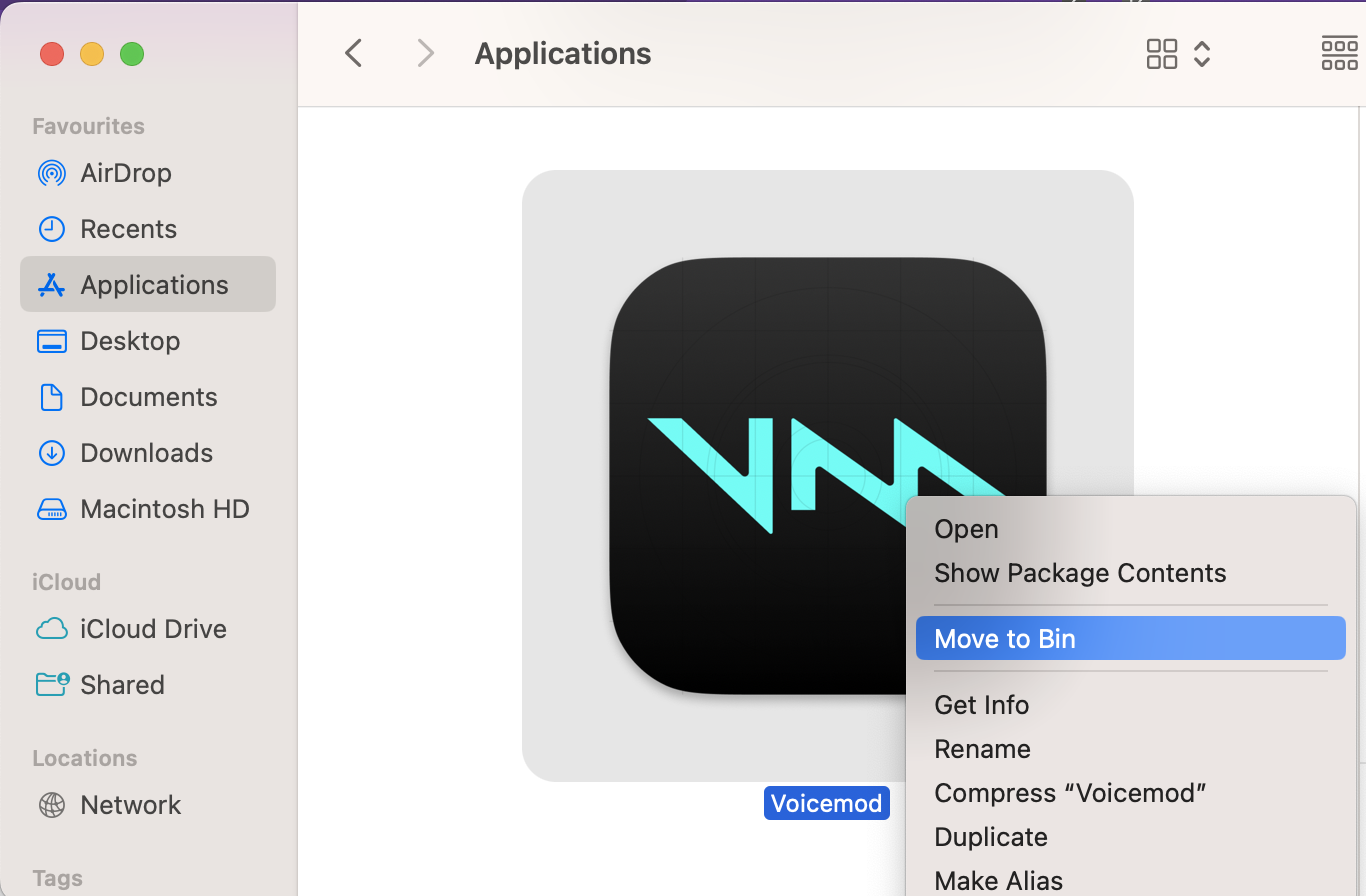Viewport: 1366px width, 896px height.
Task: Open Downloads in the sidebar
Action: 148,453
